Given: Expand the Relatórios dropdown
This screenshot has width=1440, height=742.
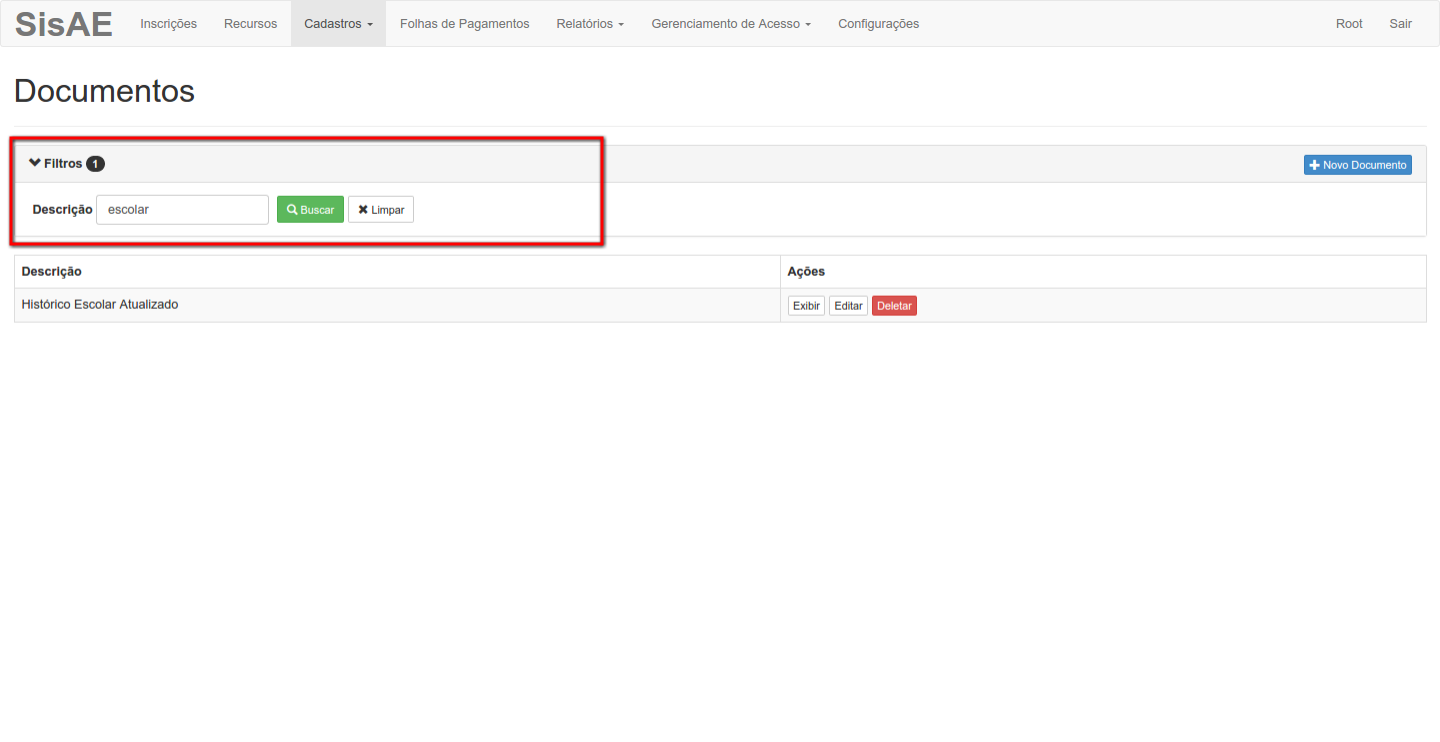Looking at the screenshot, I should [590, 23].
